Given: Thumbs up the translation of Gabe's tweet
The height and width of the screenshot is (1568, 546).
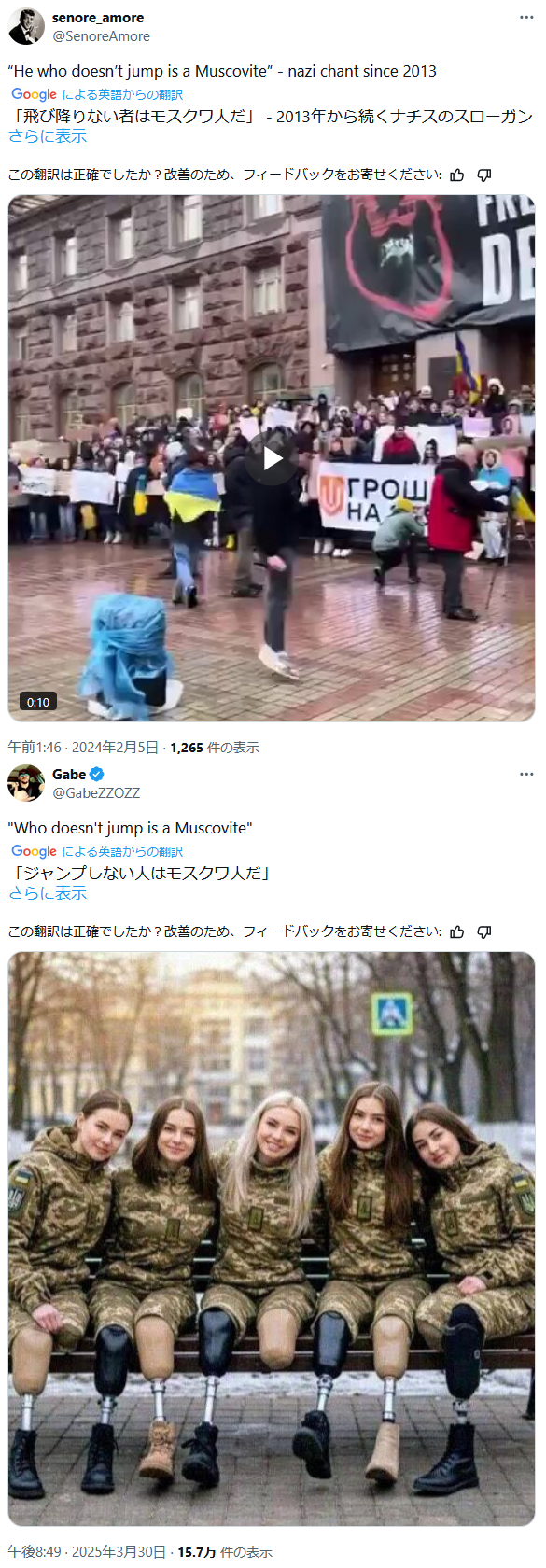Looking at the screenshot, I should (457, 931).
